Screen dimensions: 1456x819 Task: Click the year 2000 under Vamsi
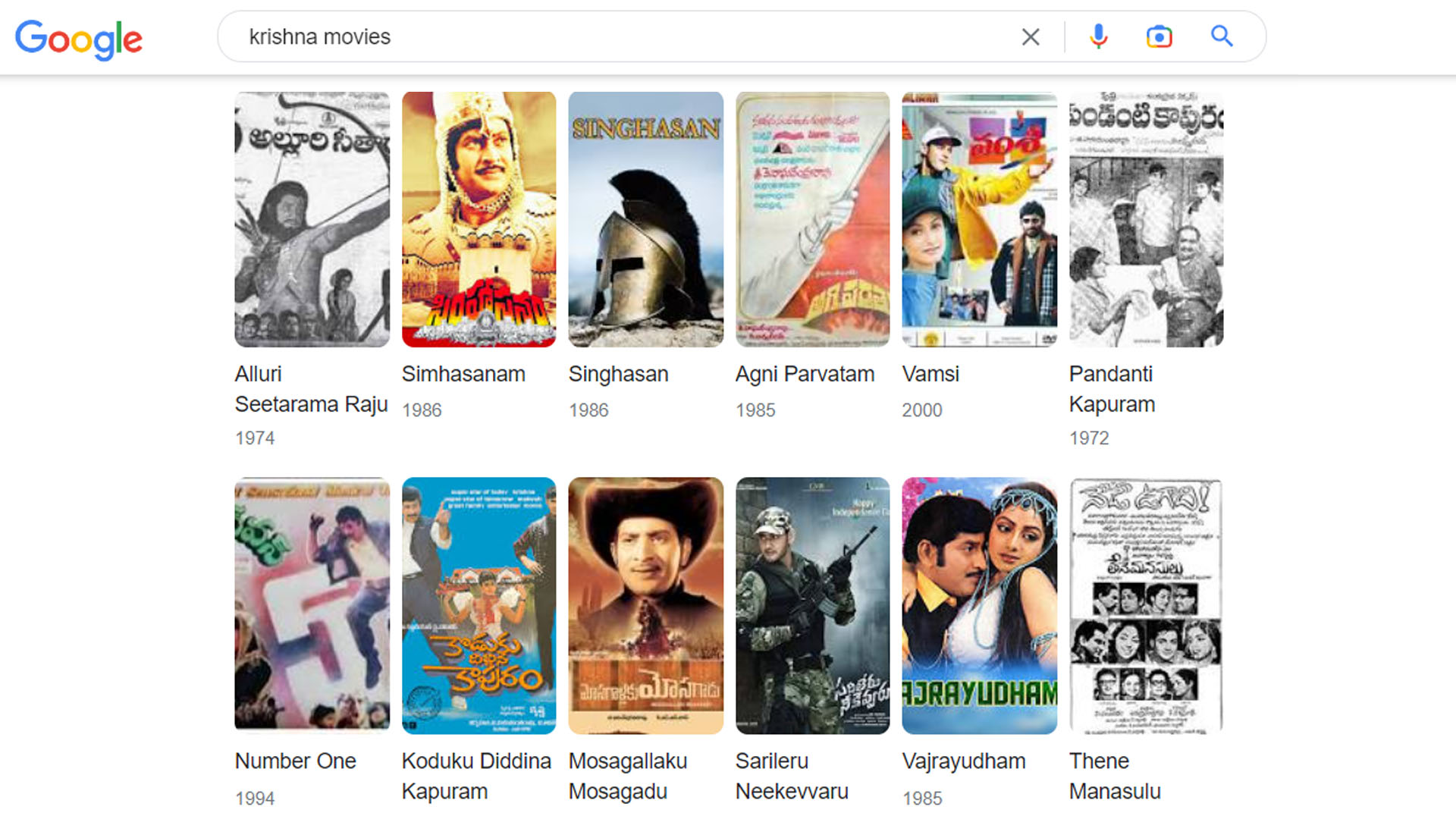tap(922, 410)
